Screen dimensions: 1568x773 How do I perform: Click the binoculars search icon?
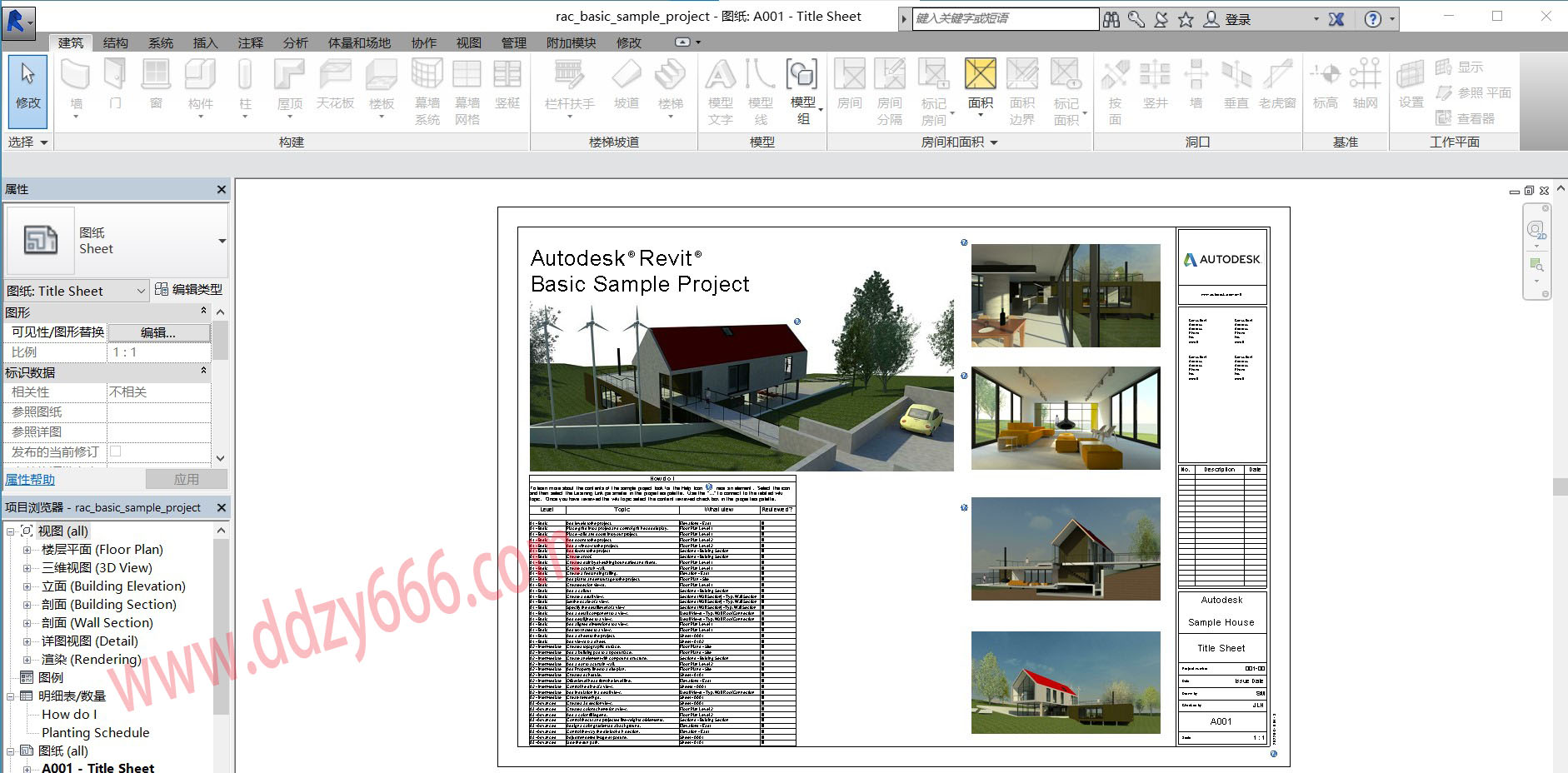(x=1111, y=19)
